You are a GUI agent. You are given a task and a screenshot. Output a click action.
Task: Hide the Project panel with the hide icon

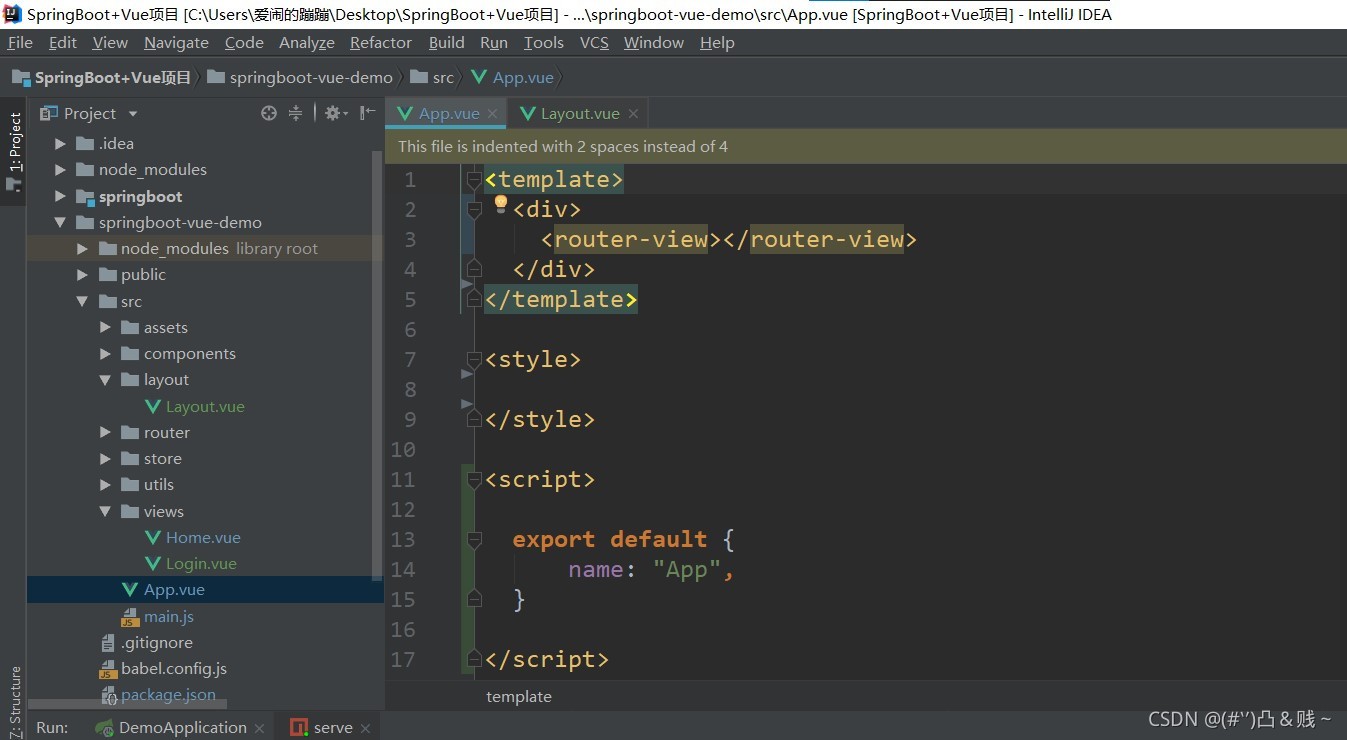[368, 113]
